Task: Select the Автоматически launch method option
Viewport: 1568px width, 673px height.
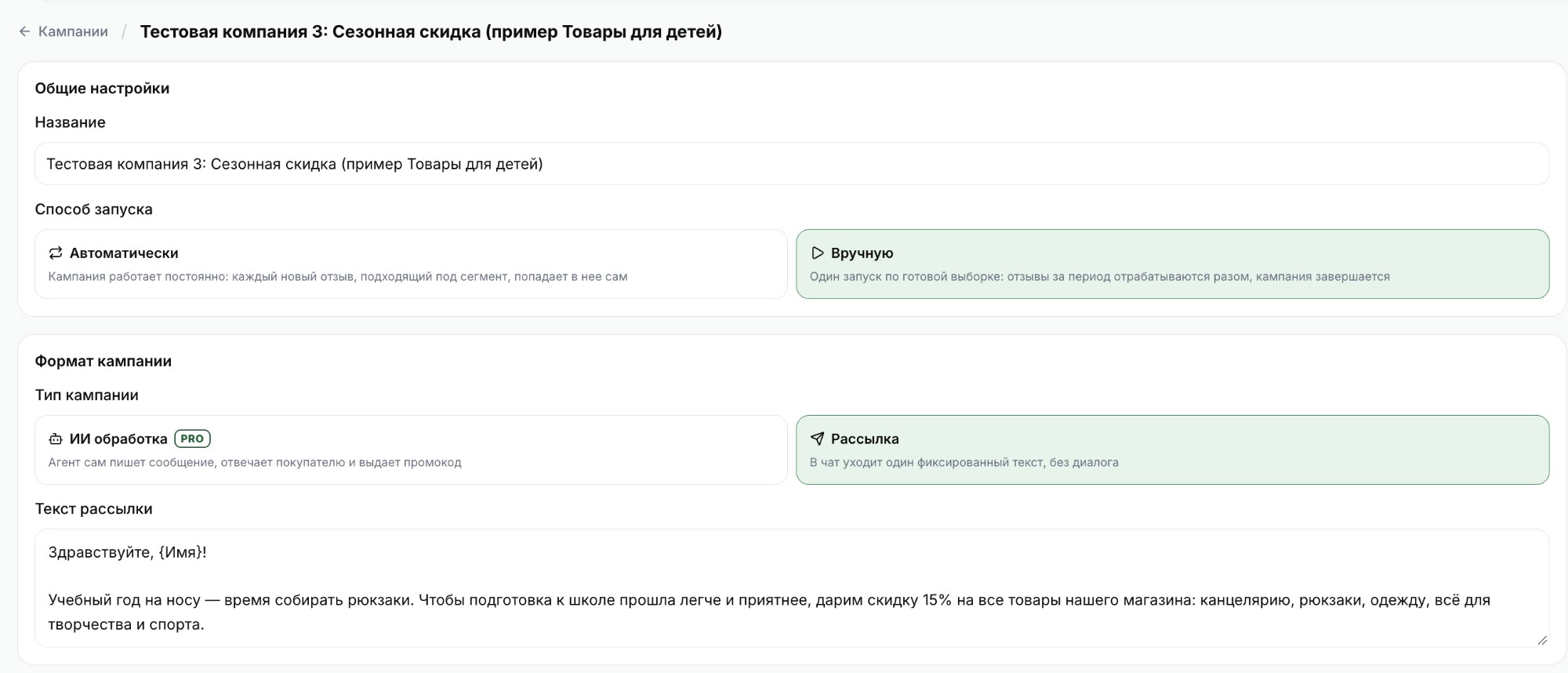Action: 411,264
